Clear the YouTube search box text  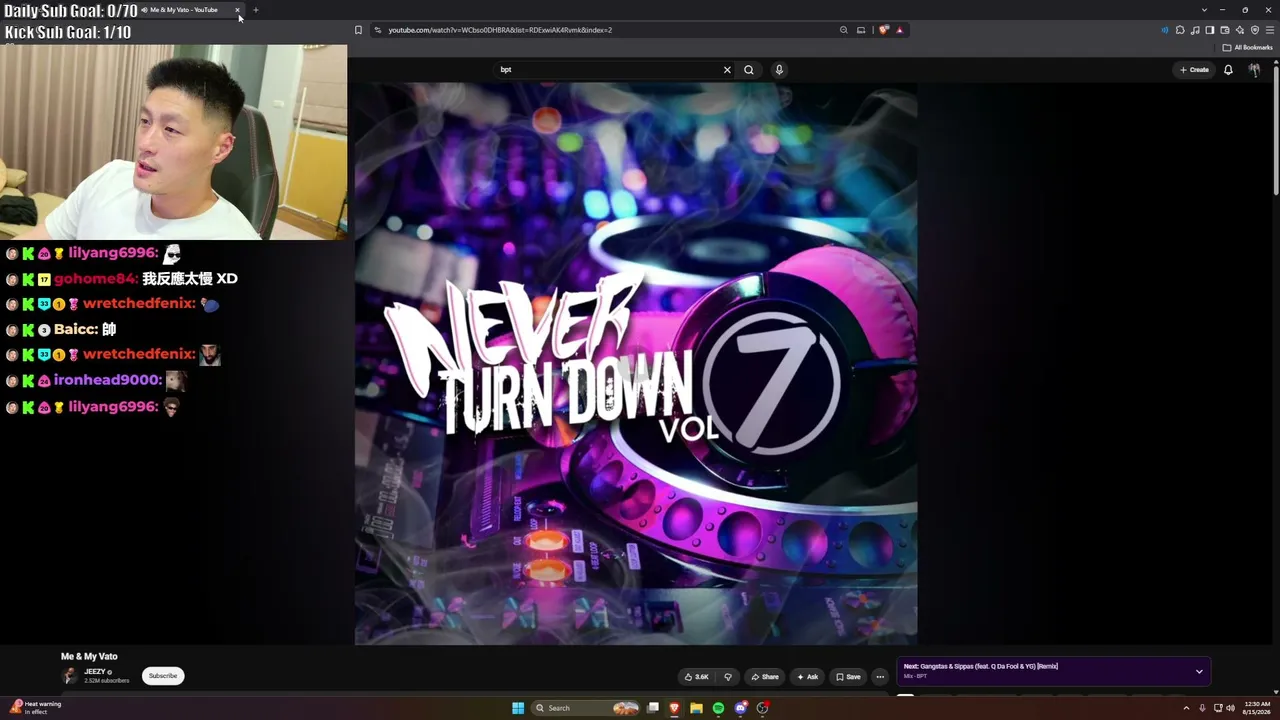(x=727, y=70)
